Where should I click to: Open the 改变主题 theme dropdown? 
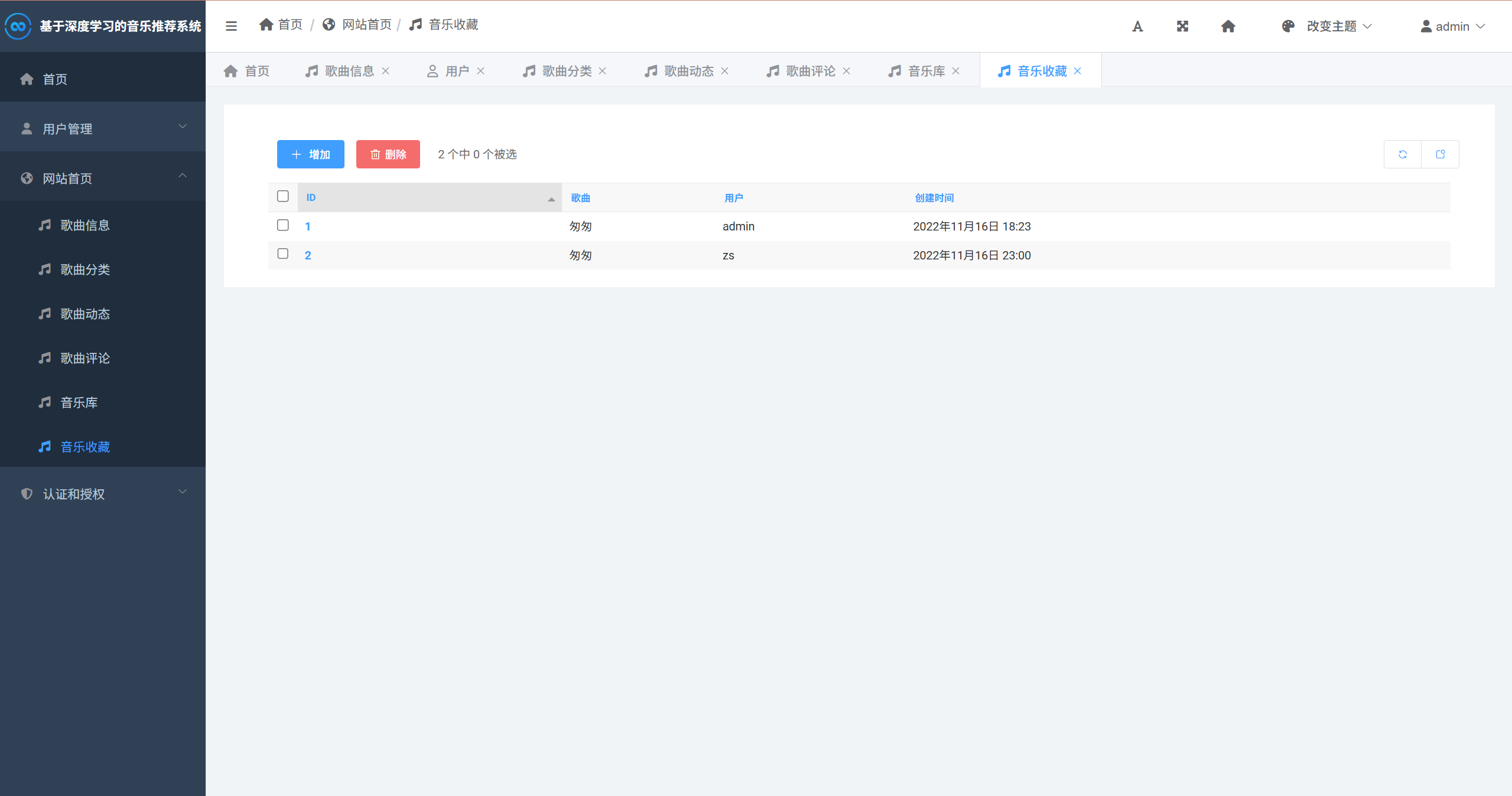(1326, 26)
